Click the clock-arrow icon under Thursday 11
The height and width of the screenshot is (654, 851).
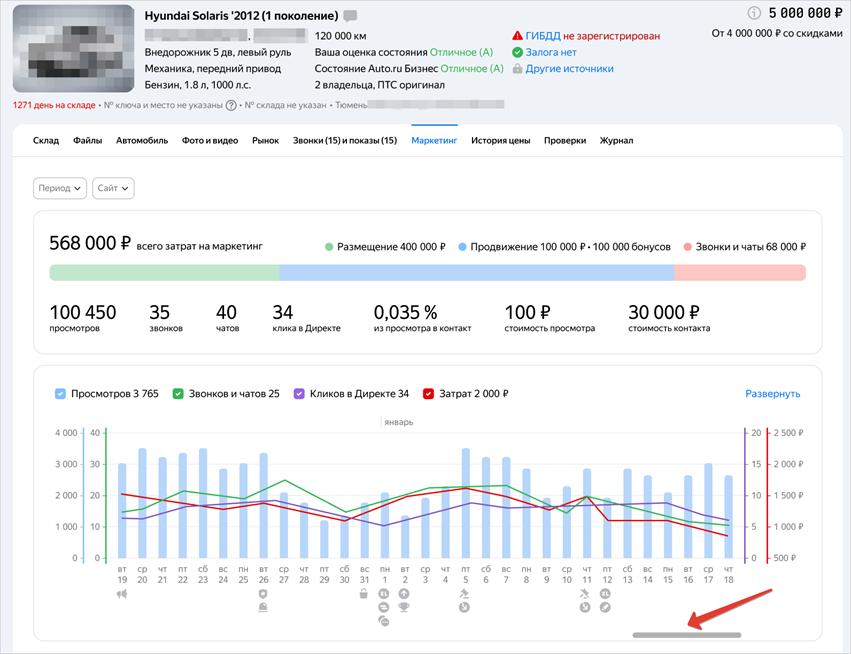[585, 607]
